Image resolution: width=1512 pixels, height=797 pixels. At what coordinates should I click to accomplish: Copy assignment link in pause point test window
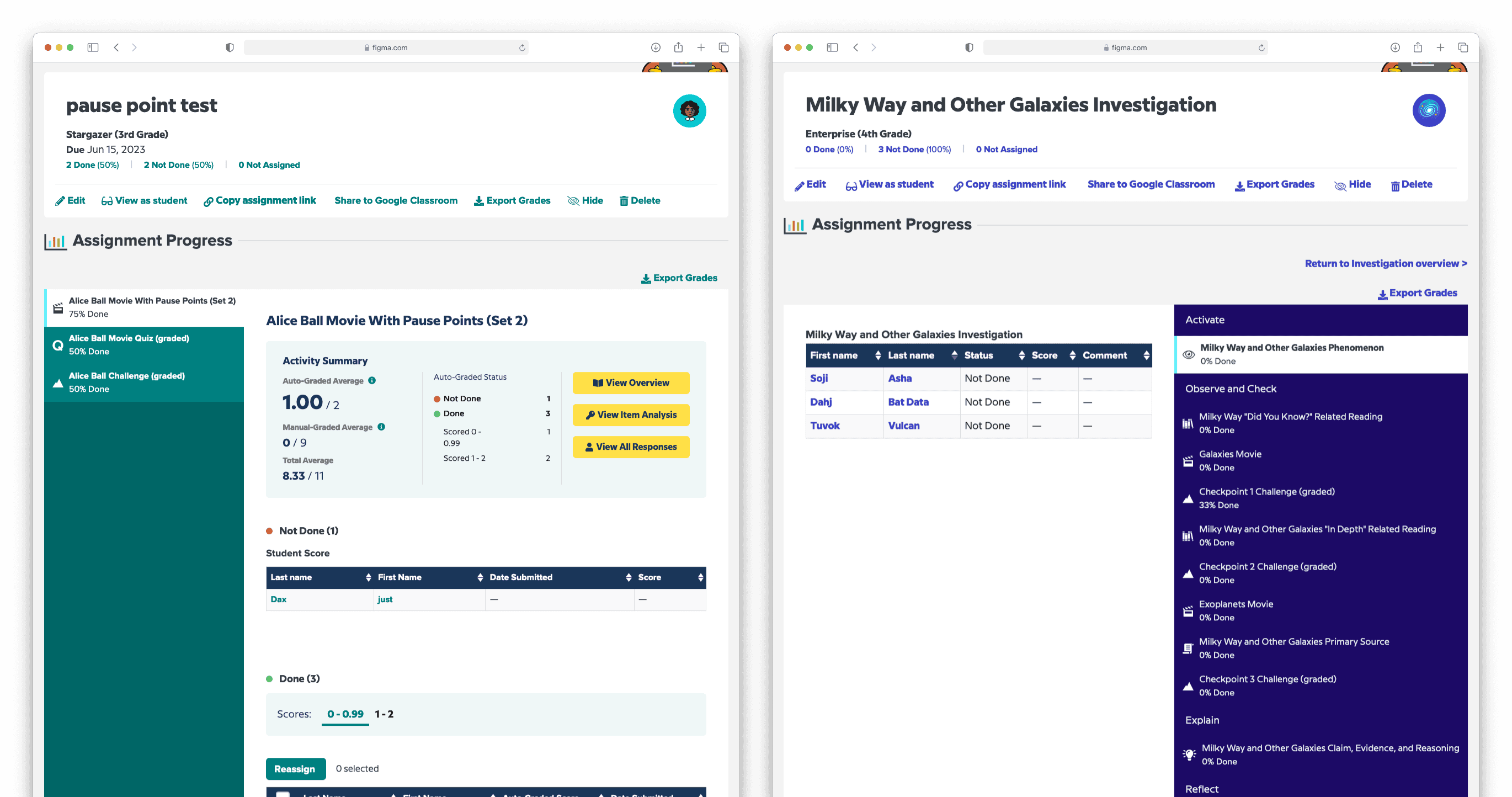click(x=260, y=201)
